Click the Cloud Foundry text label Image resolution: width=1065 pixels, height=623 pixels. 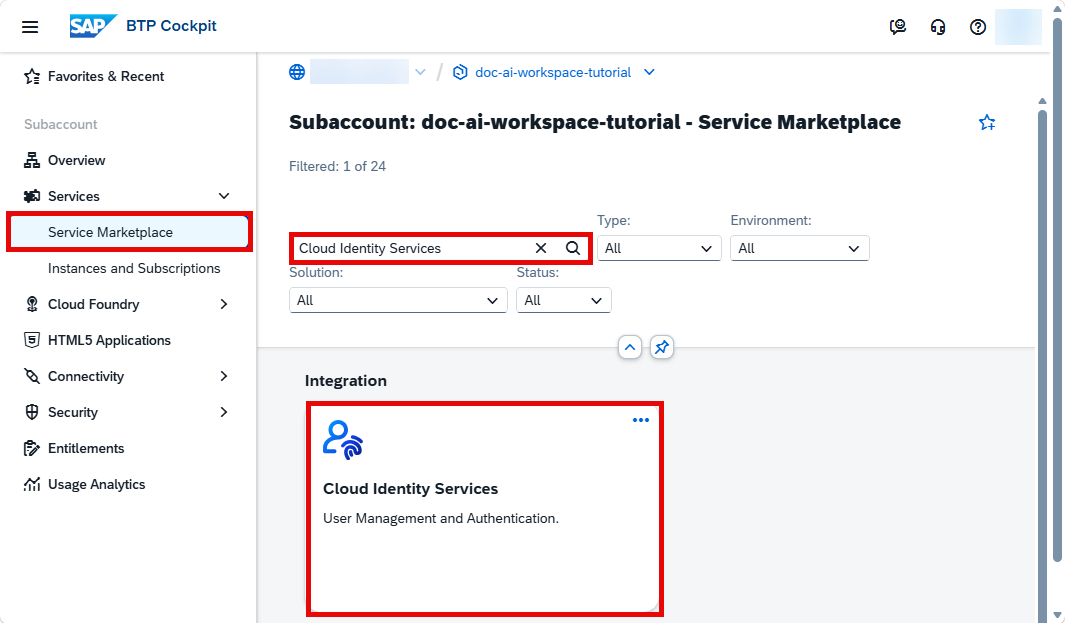[x=94, y=304]
